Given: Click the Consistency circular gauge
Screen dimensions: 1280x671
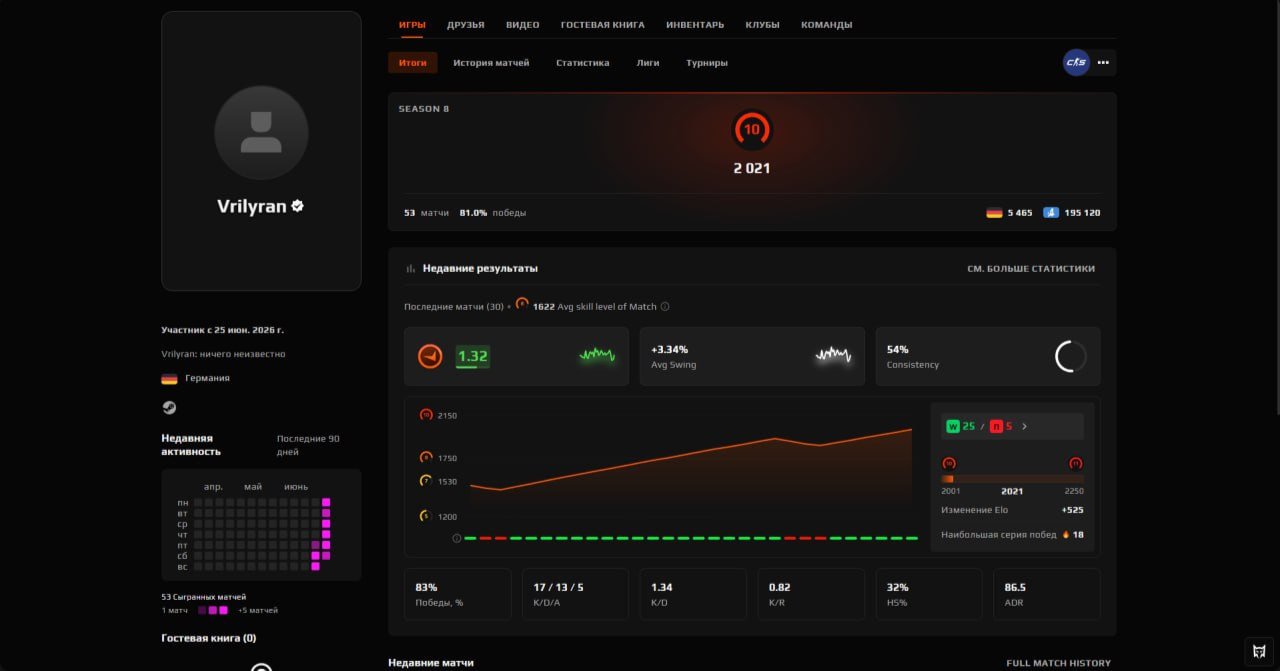Looking at the screenshot, I should click(x=1071, y=356).
